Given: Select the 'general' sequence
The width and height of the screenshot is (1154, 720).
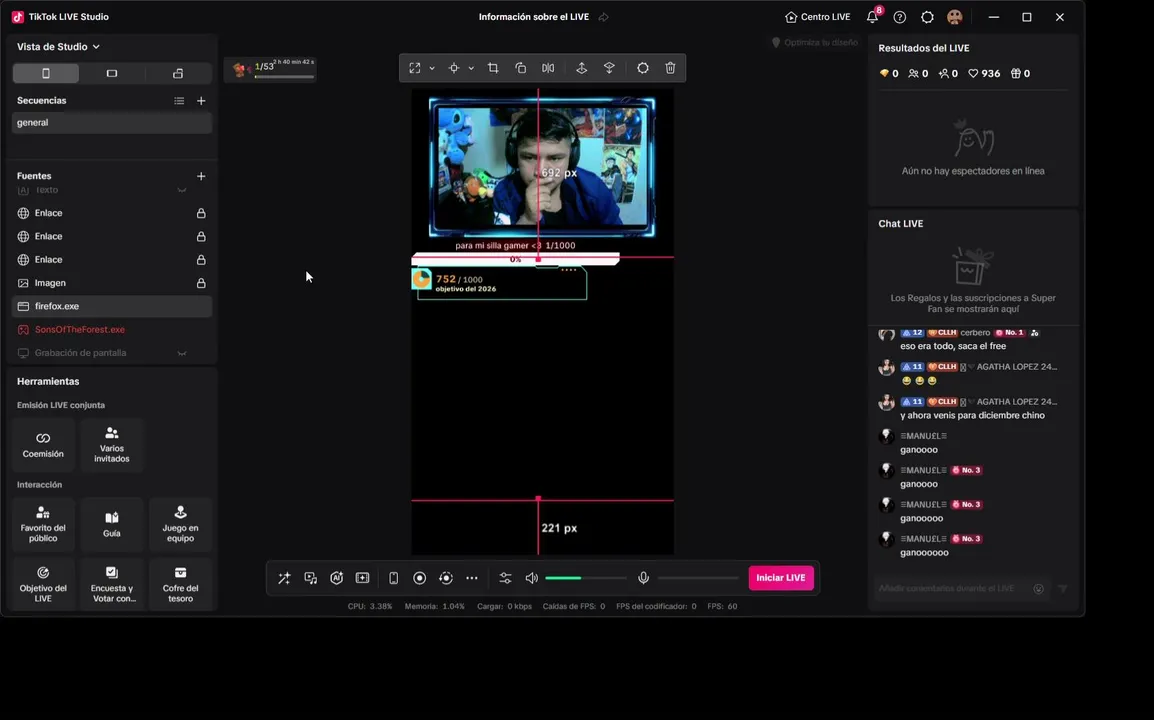Looking at the screenshot, I should click(x=112, y=123).
